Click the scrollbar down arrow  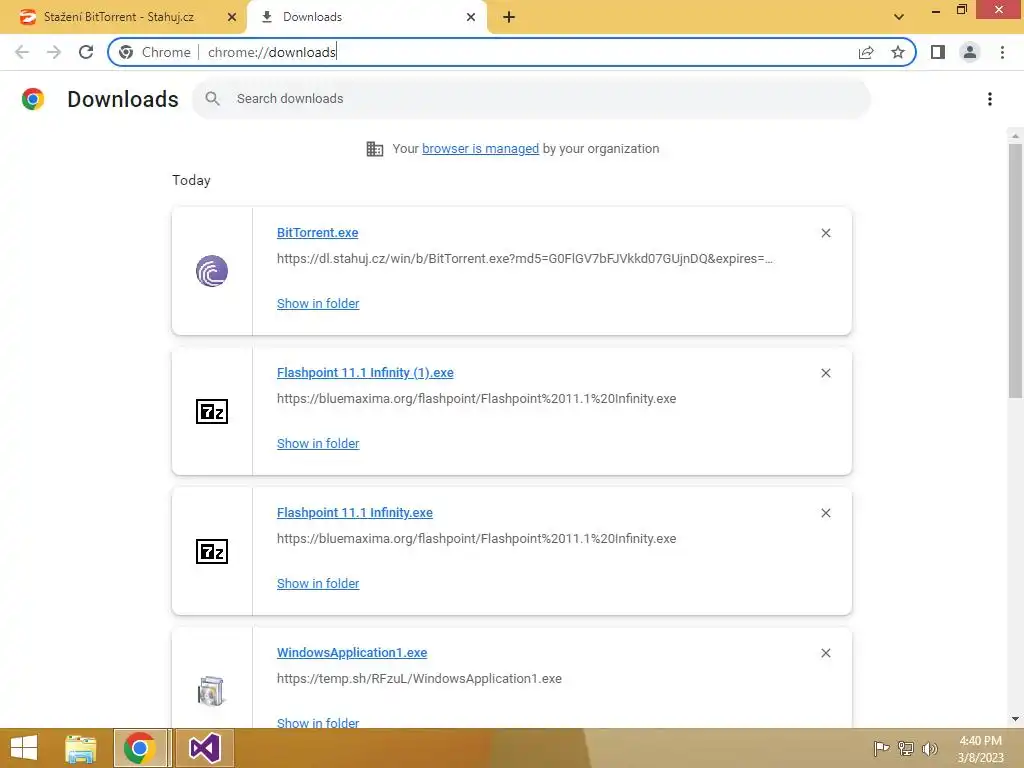point(1015,719)
